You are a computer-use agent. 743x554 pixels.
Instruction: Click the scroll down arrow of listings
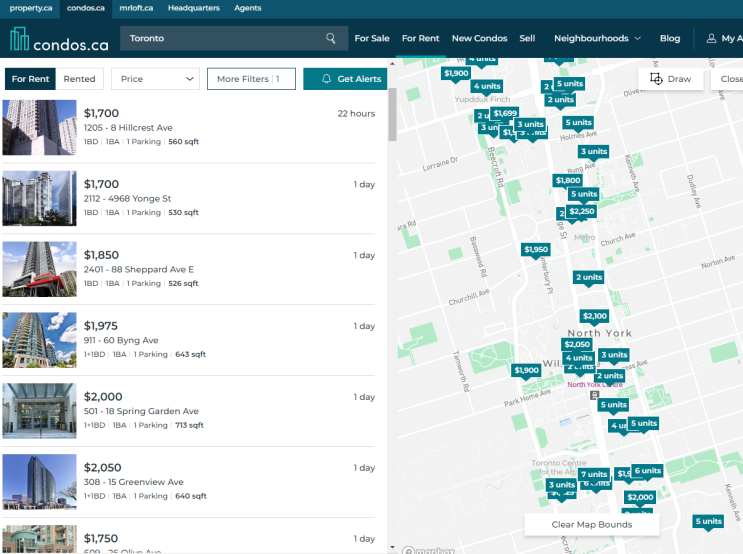pyautogui.click(x=392, y=547)
